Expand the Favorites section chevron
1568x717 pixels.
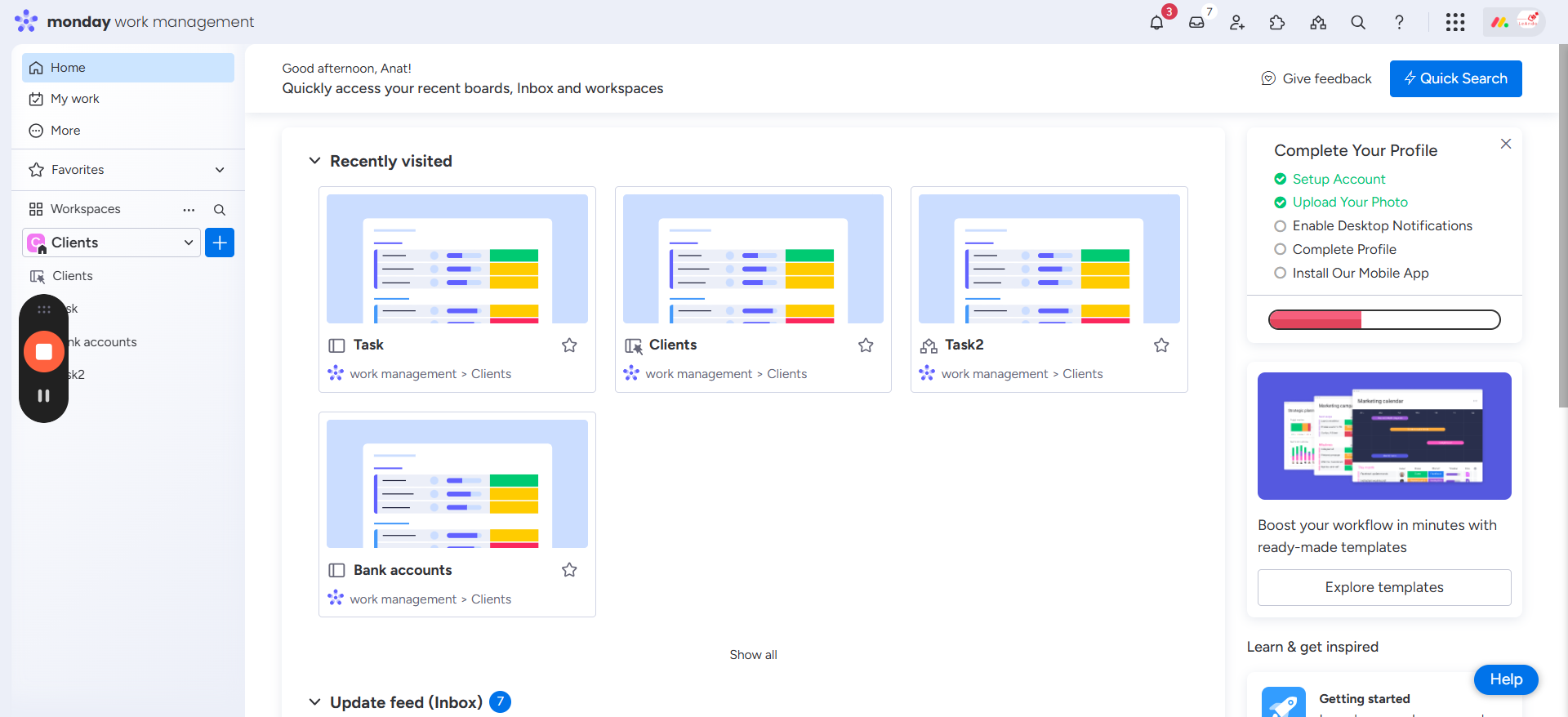[220, 170]
